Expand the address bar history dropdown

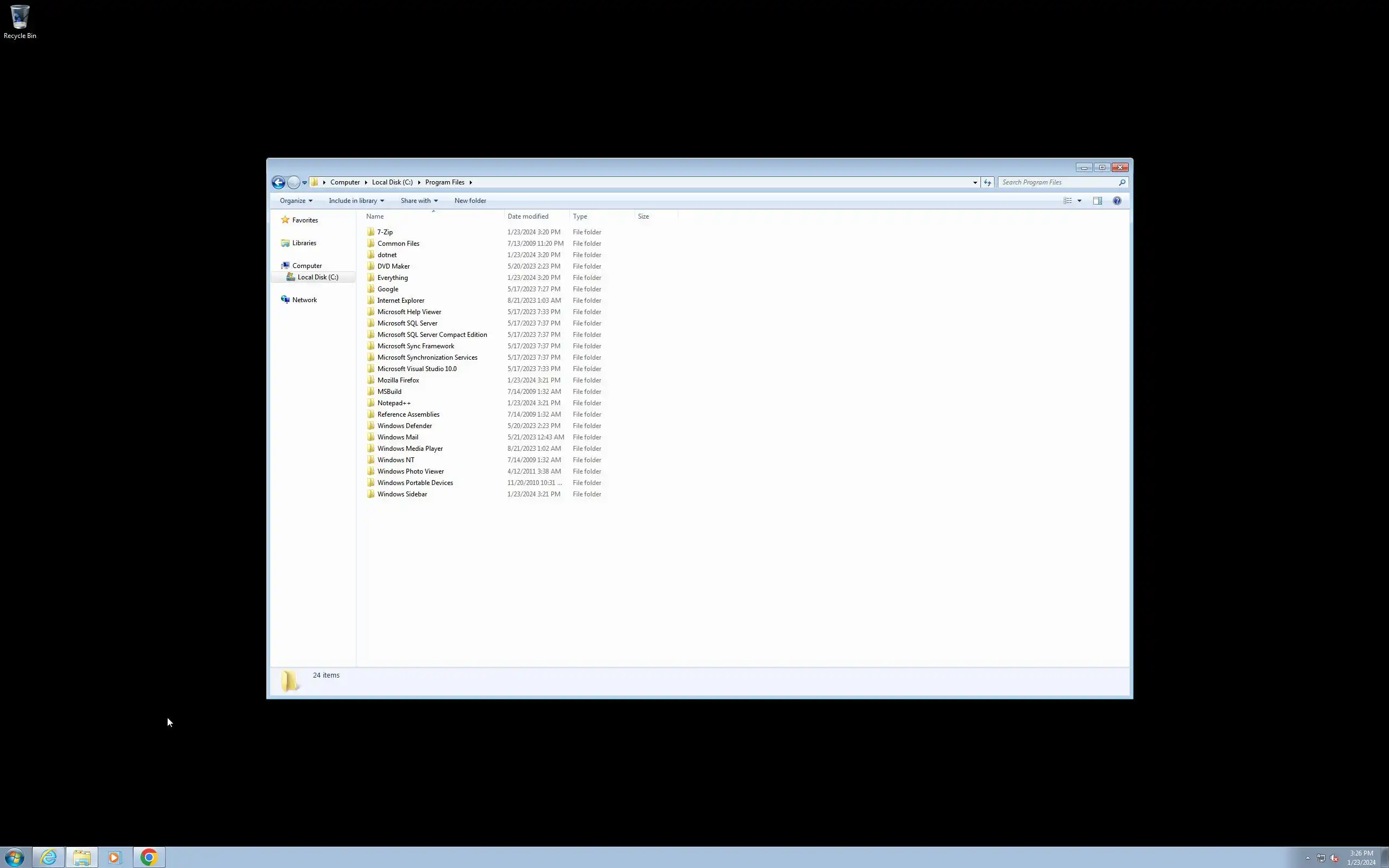tap(975, 183)
